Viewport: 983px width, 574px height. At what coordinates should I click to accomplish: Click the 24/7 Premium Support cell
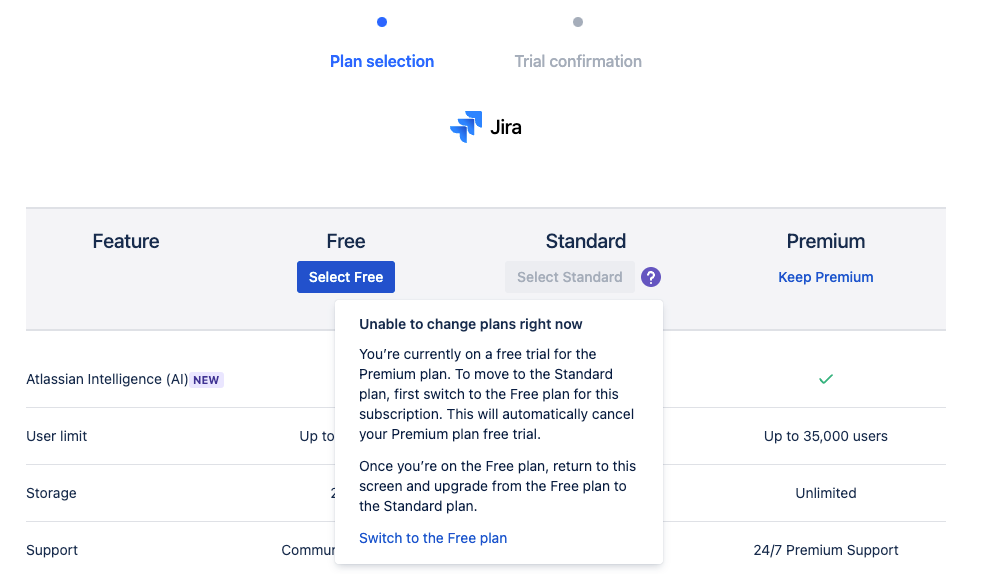tap(826, 550)
